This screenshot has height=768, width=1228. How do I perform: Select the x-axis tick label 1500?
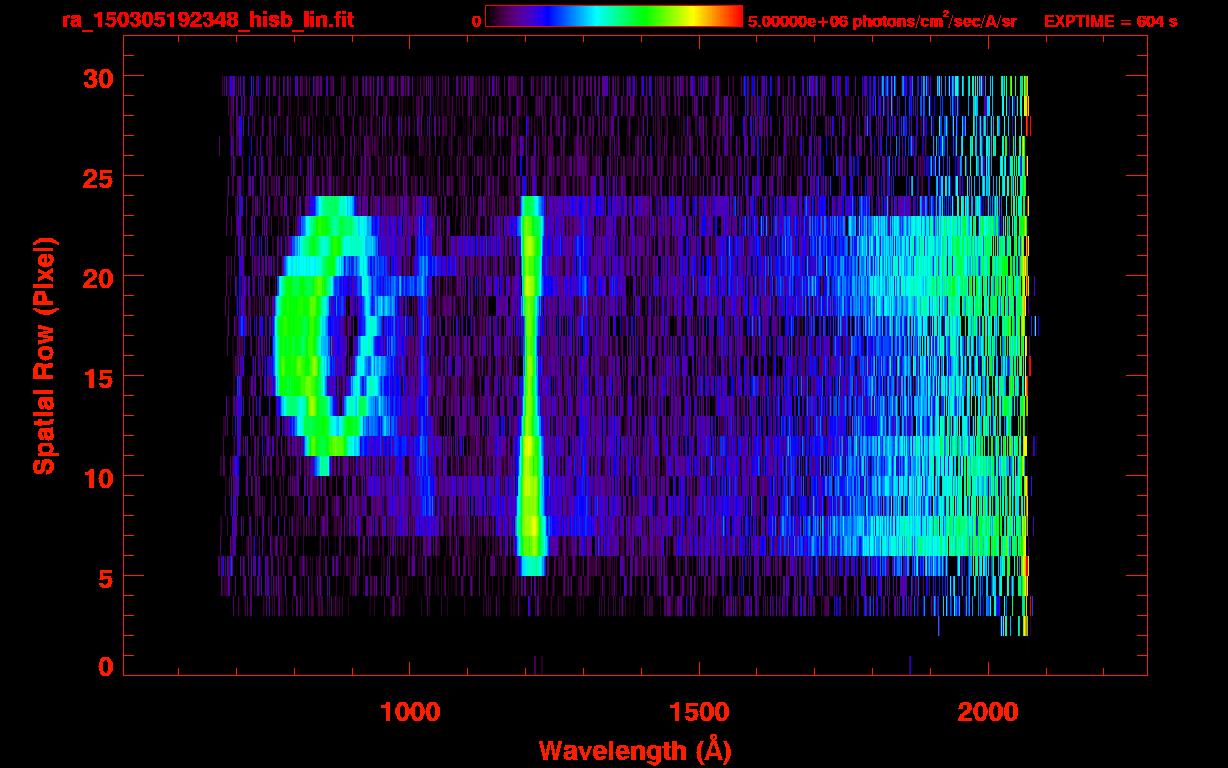coord(699,712)
